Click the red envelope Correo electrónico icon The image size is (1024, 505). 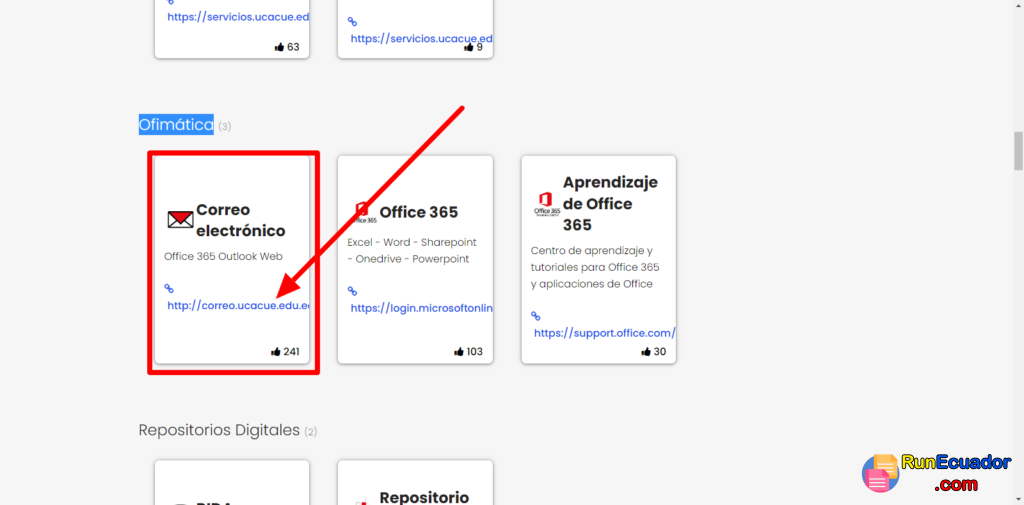(x=180, y=220)
